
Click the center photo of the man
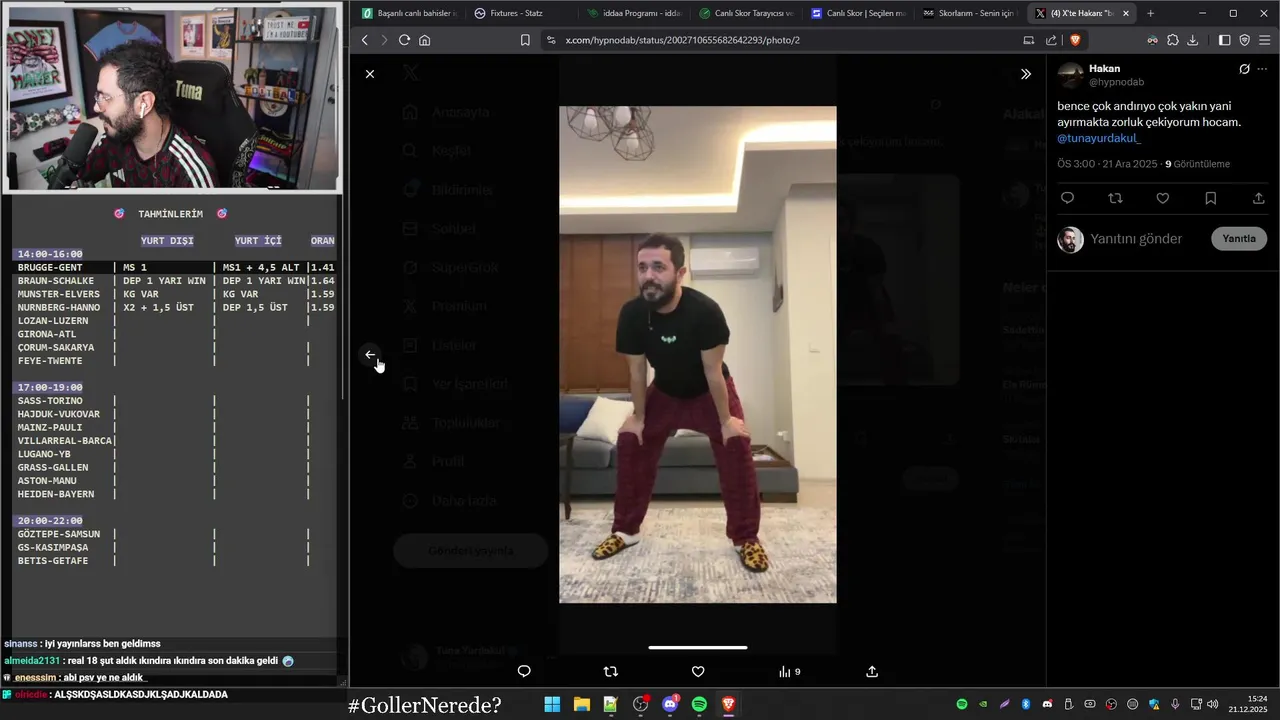pyautogui.click(x=697, y=354)
